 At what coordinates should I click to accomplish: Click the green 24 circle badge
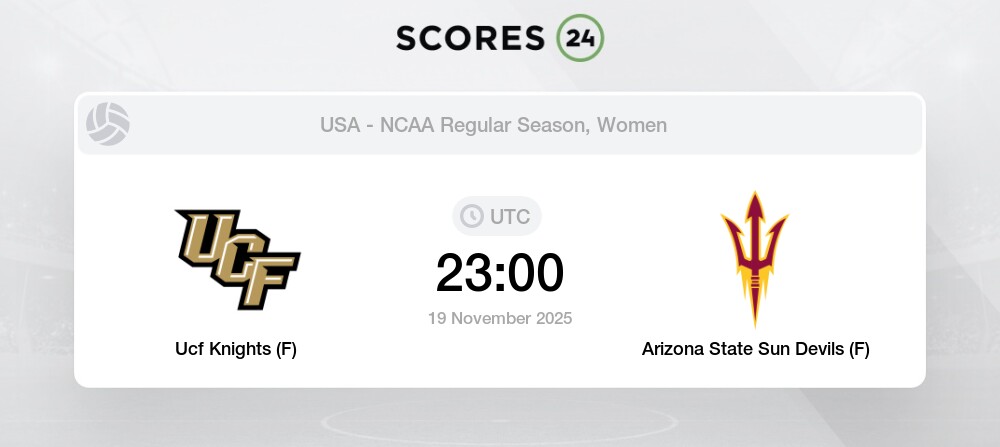[580, 38]
